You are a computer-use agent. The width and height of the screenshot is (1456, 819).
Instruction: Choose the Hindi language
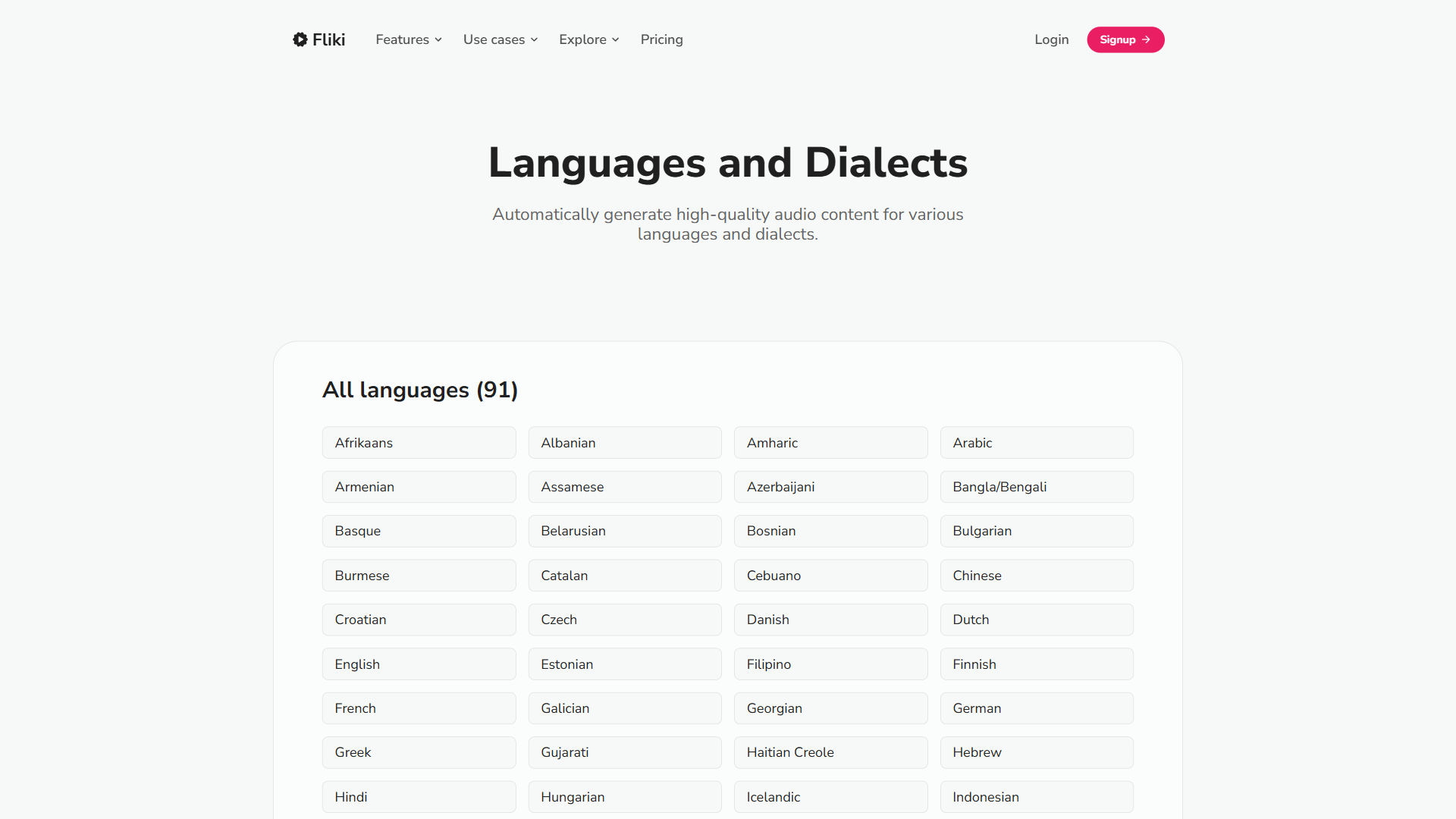click(419, 797)
